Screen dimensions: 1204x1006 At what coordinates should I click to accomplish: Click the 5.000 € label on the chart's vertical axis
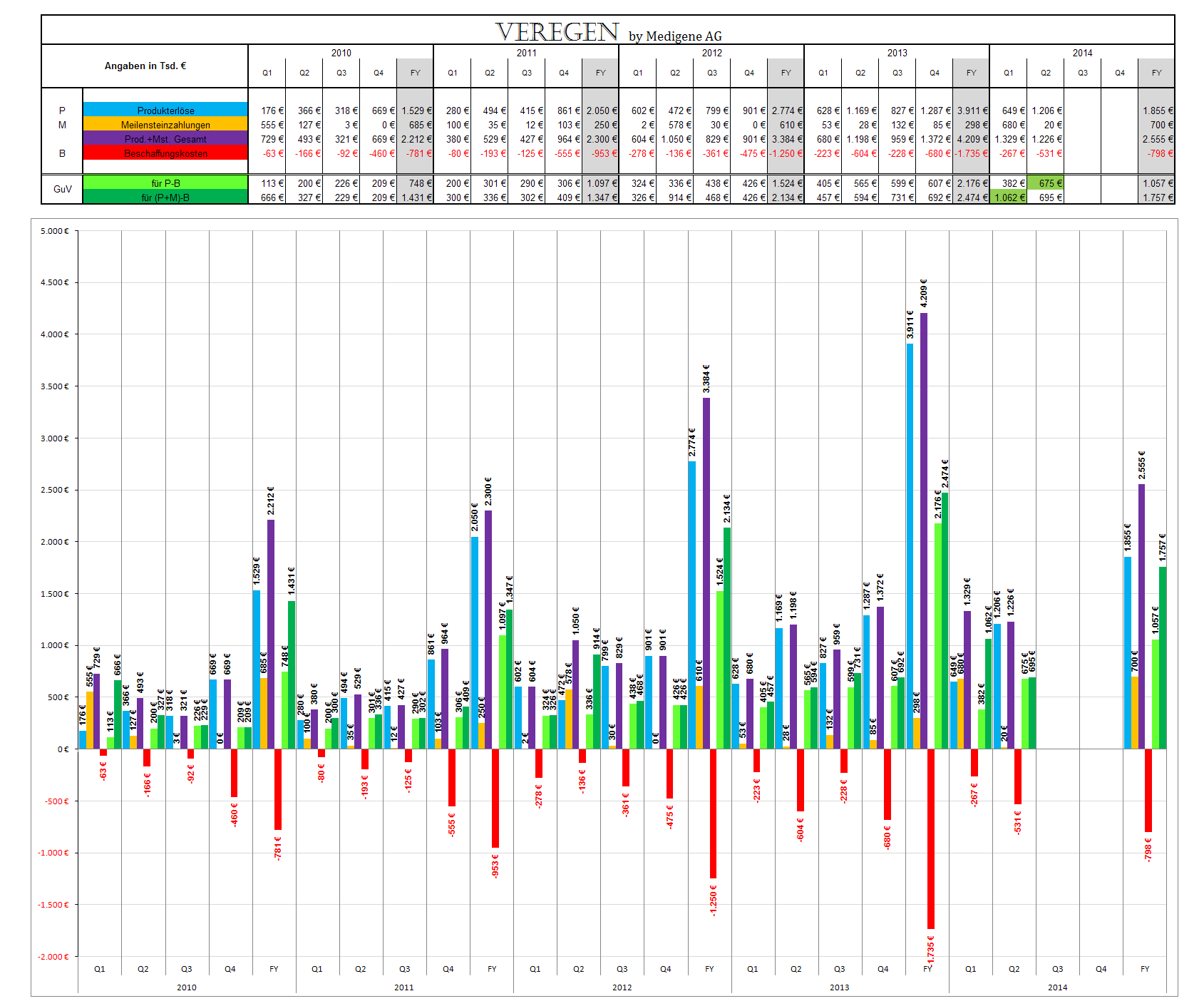pyautogui.click(x=55, y=231)
